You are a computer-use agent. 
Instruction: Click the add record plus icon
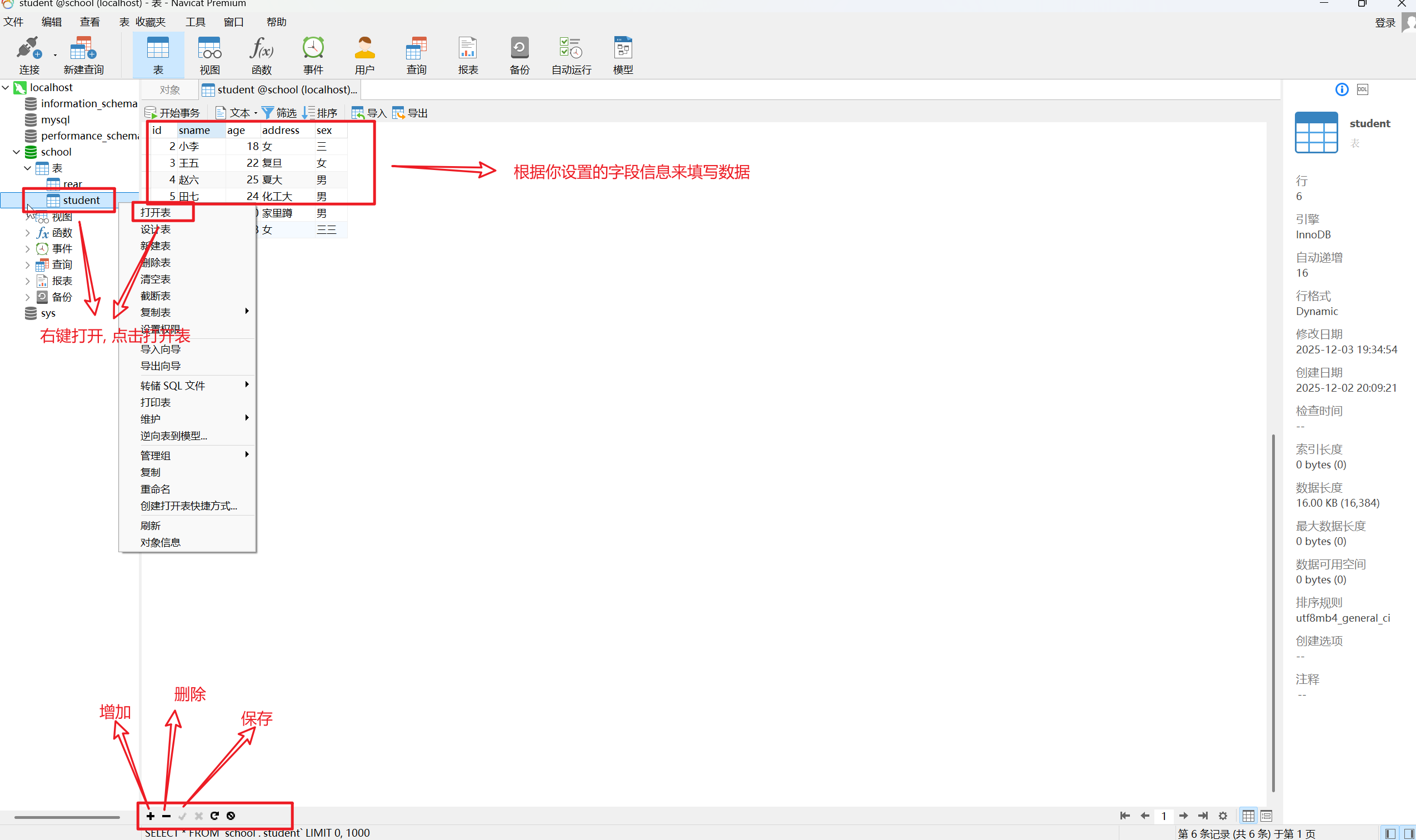pyautogui.click(x=151, y=816)
